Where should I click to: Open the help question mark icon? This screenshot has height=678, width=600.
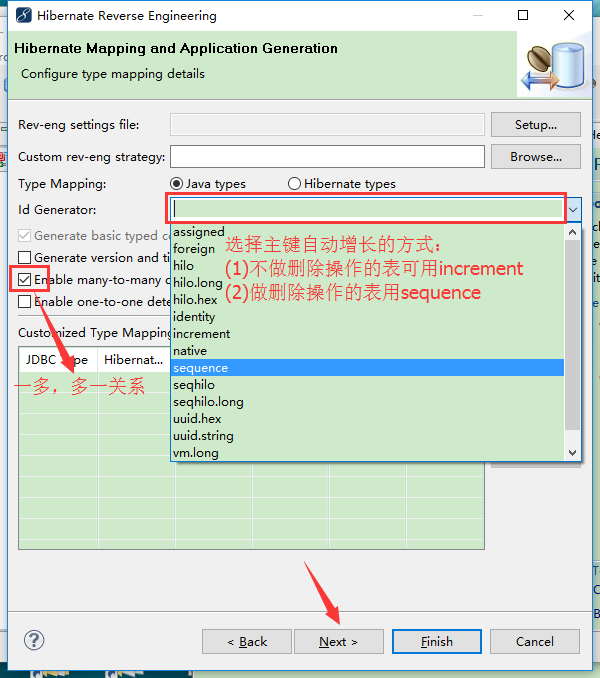pos(34,640)
